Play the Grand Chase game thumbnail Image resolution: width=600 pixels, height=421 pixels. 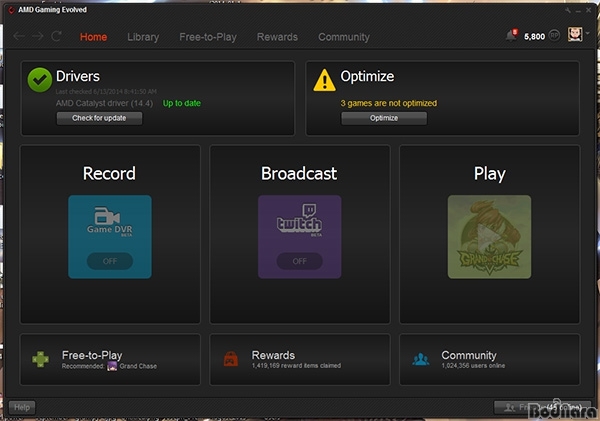coord(489,236)
